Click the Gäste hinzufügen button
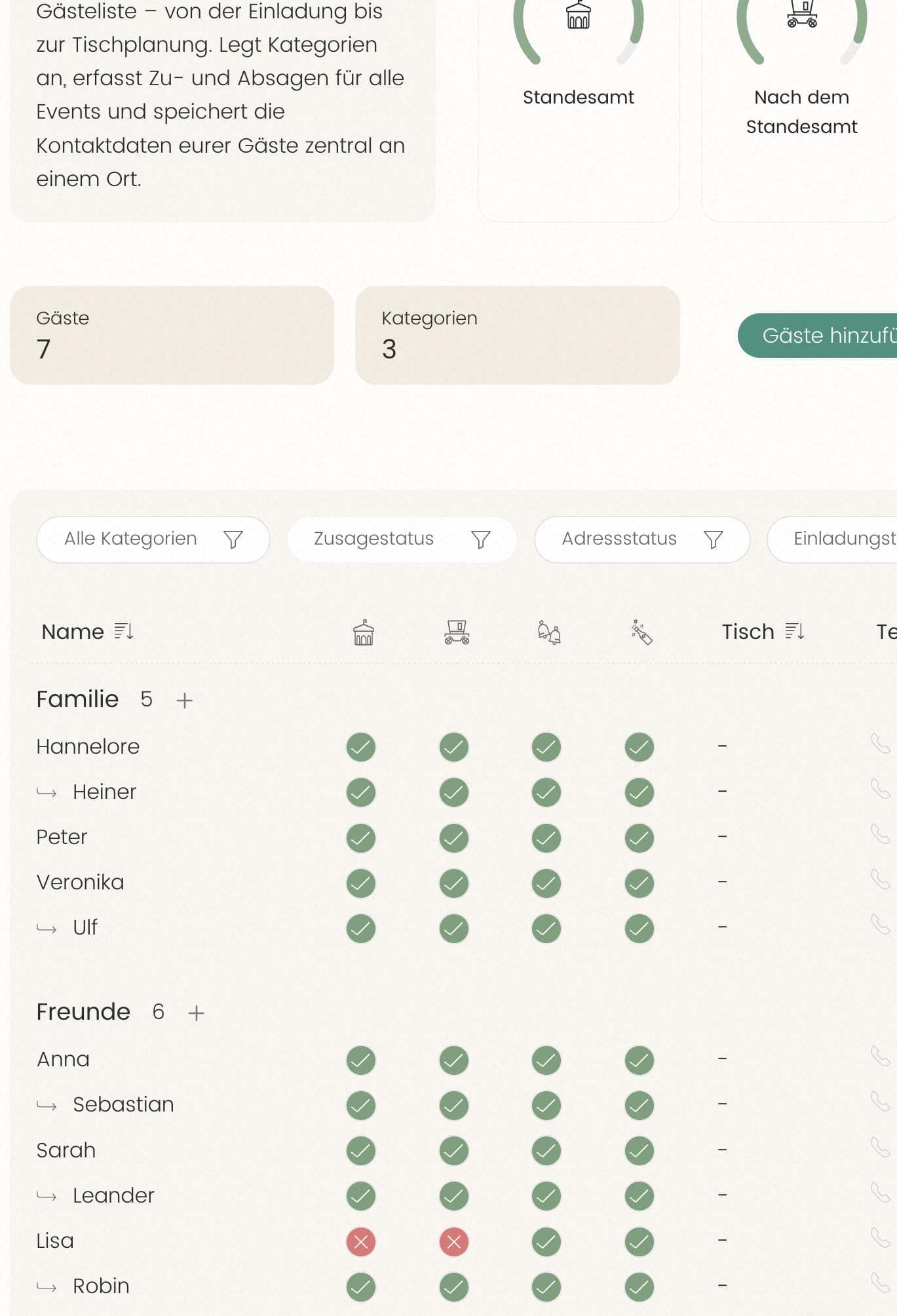This screenshot has height=1316, width=897. pyautogui.click(x=818, y=336)
